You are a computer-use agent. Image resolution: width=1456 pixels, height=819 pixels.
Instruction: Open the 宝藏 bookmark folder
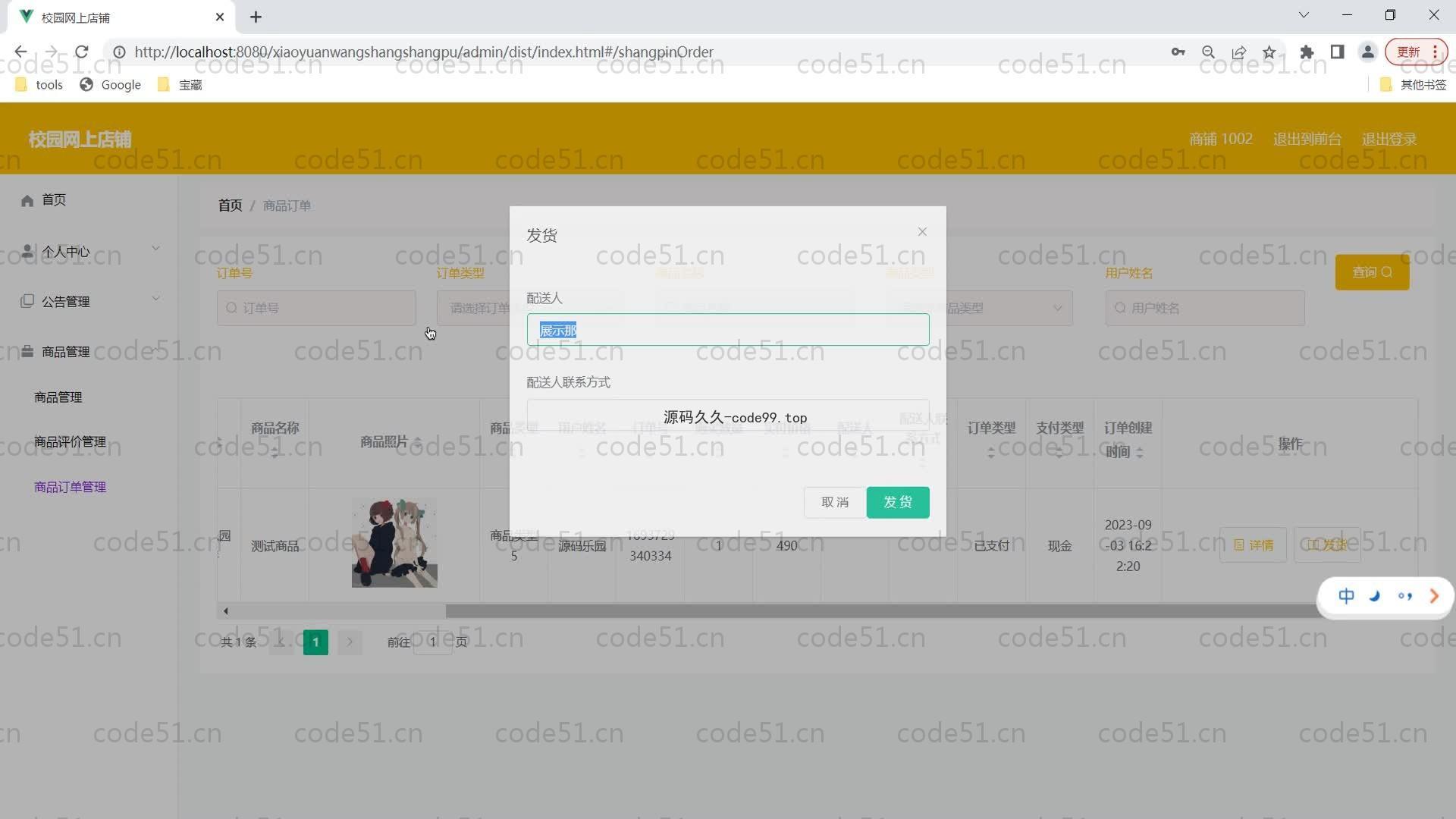(180, 85)
